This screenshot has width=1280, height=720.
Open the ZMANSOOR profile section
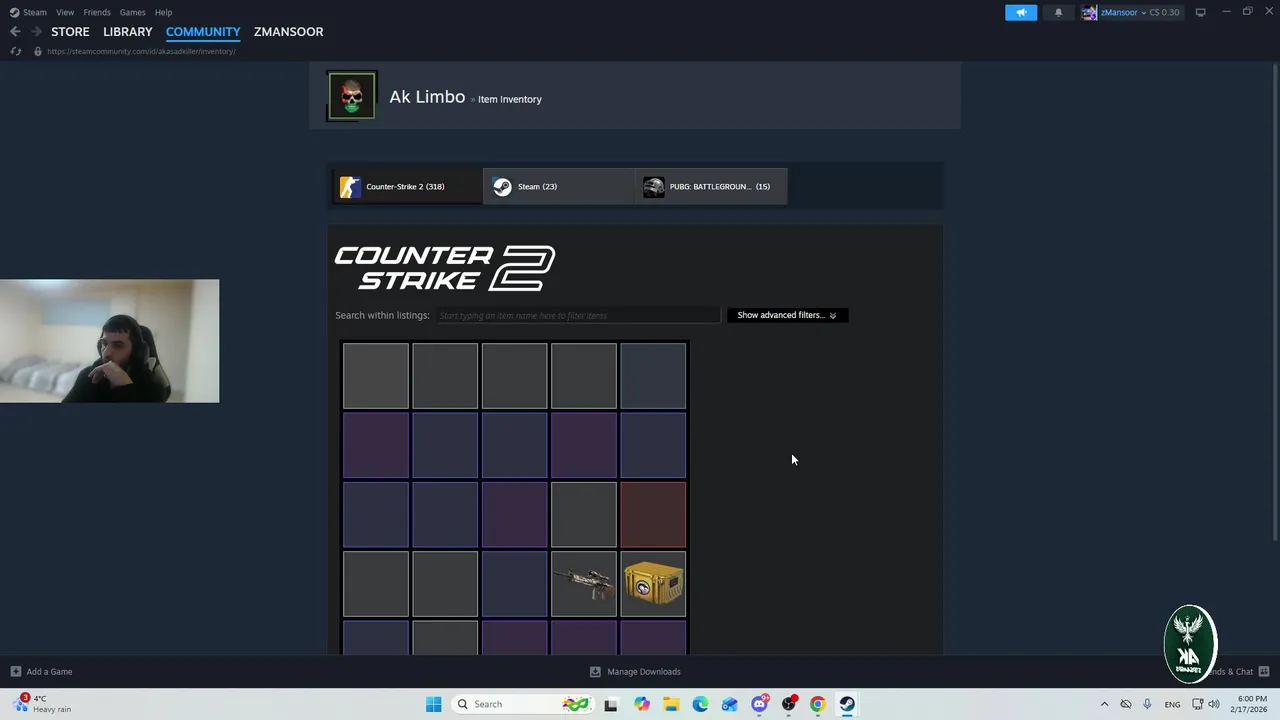(288, 32)
